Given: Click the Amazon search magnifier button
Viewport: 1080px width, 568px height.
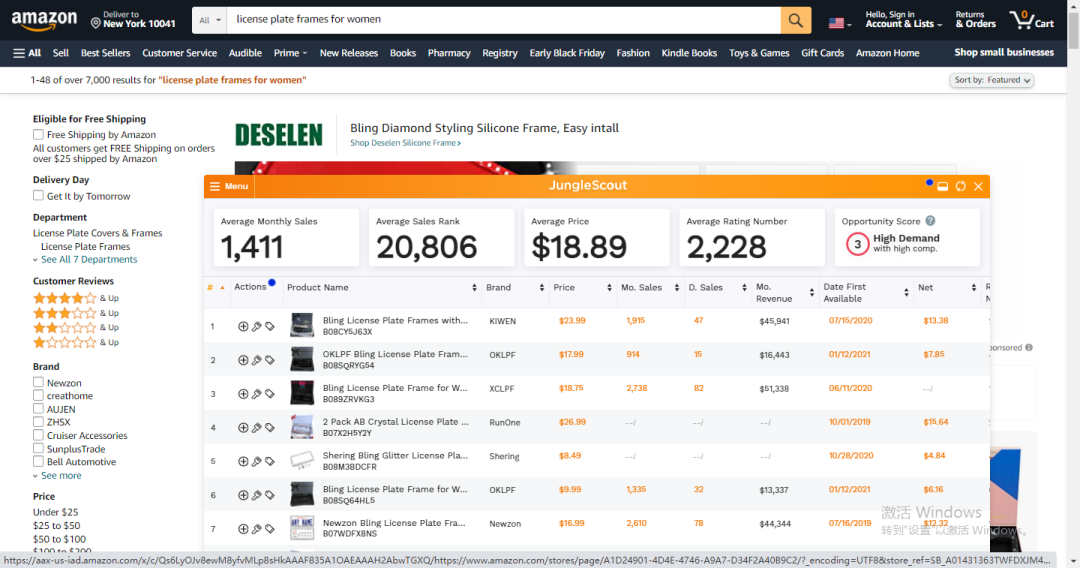Looking at the screenshot, I should tap(796, 20).
